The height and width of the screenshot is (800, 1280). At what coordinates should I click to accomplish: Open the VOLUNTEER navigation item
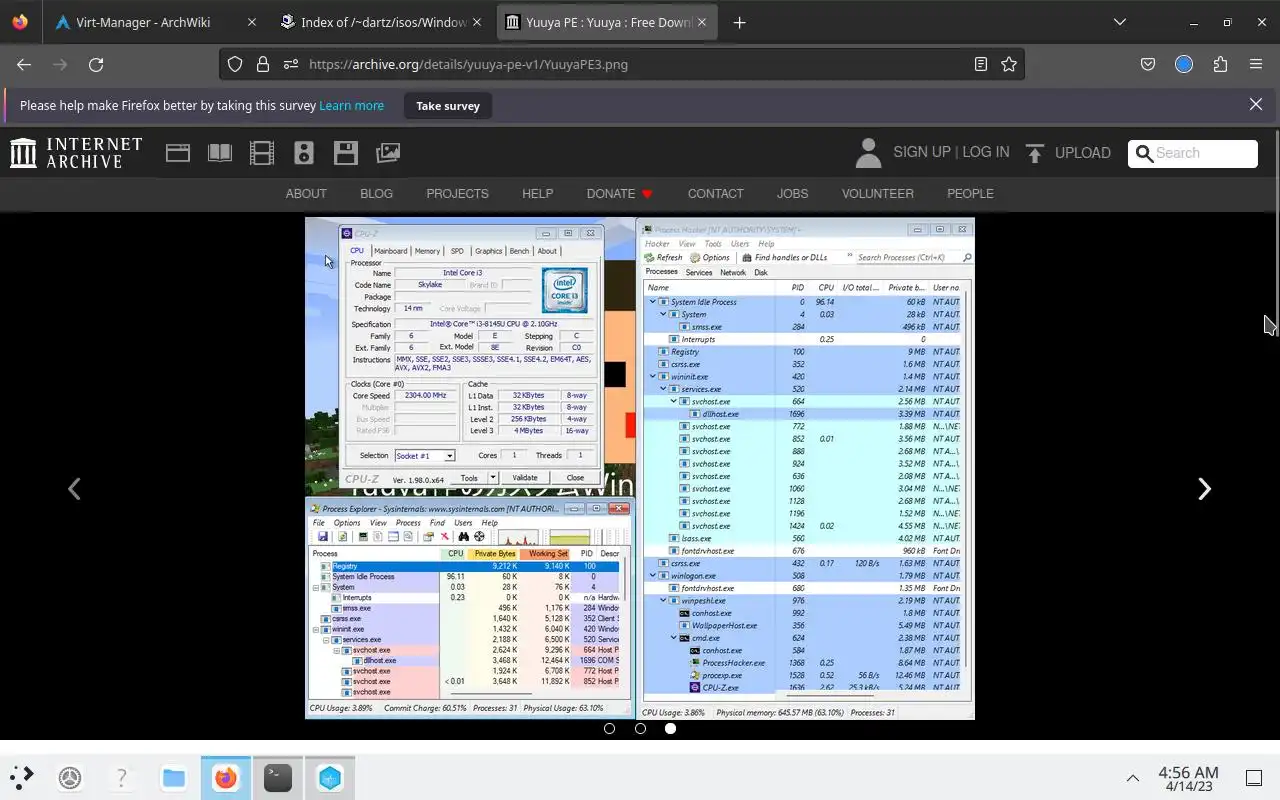pos(877,193)
